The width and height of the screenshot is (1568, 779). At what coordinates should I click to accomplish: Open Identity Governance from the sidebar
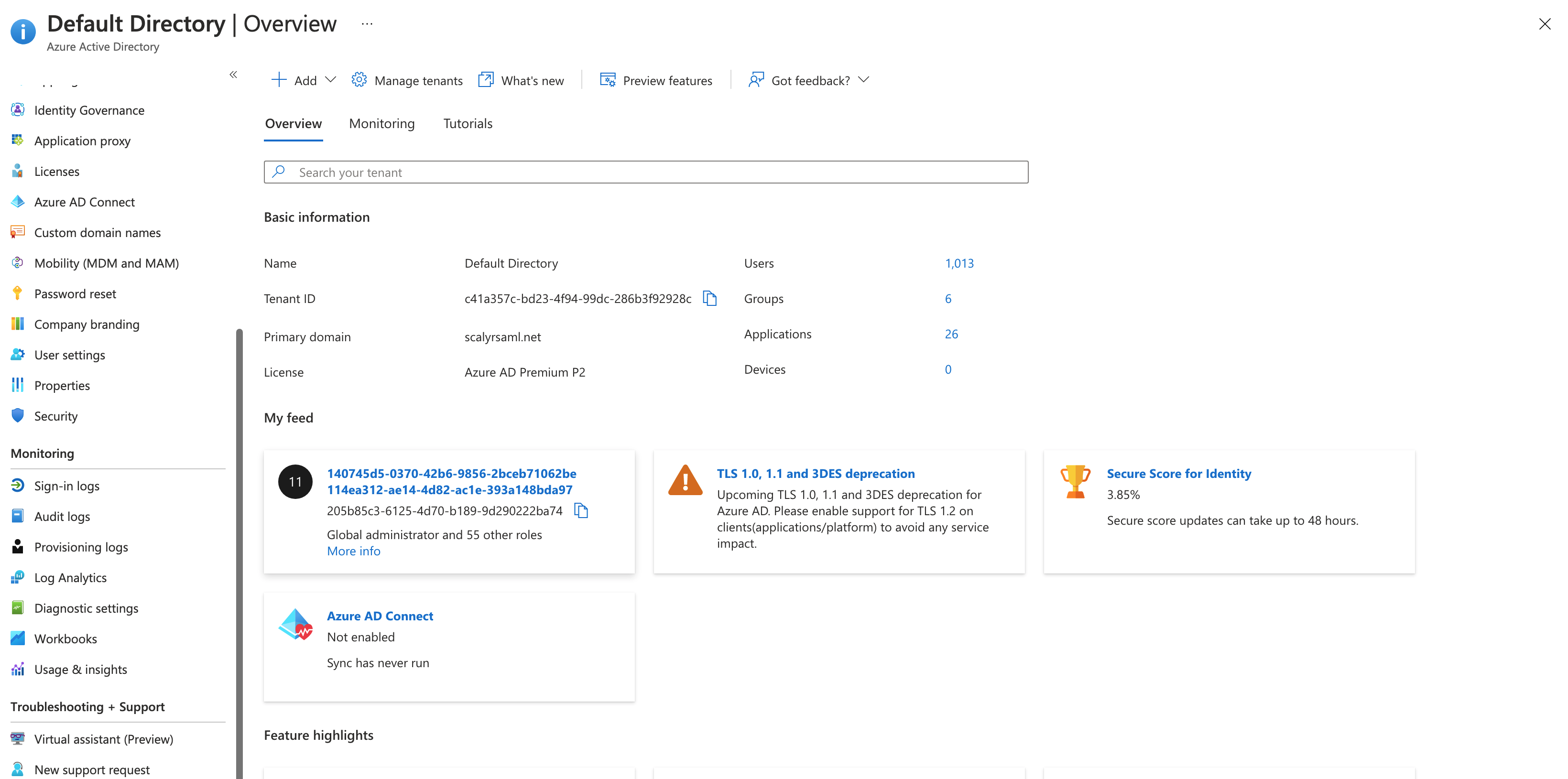point(89,110)
